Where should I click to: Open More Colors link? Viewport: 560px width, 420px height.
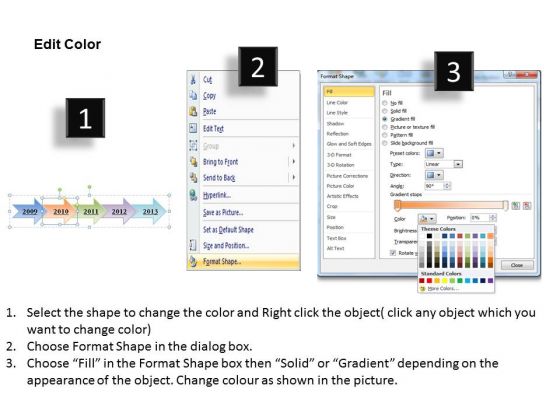tap(442, 288)
